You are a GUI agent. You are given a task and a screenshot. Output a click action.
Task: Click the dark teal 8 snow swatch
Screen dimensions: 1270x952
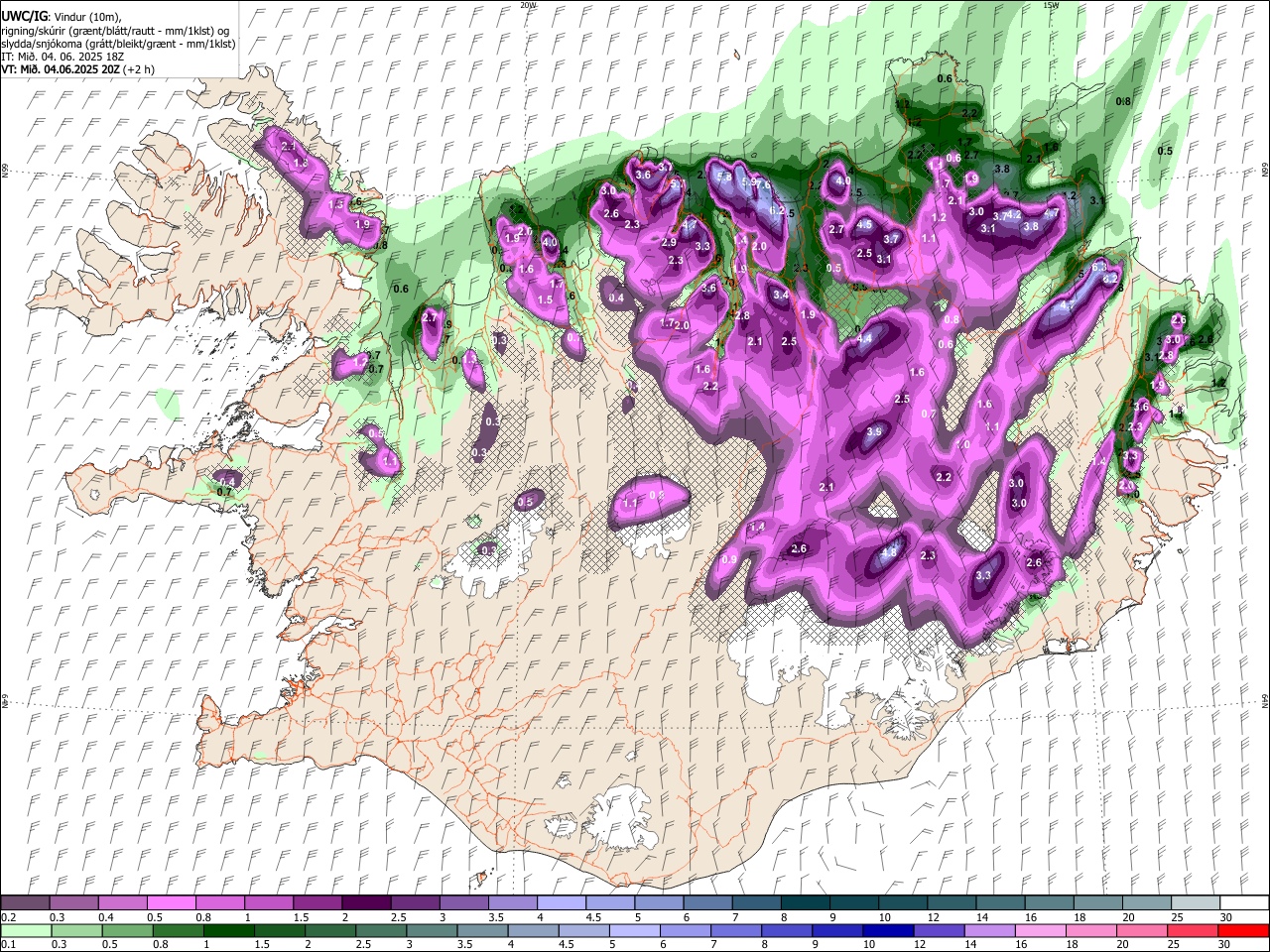click(805, 903)
